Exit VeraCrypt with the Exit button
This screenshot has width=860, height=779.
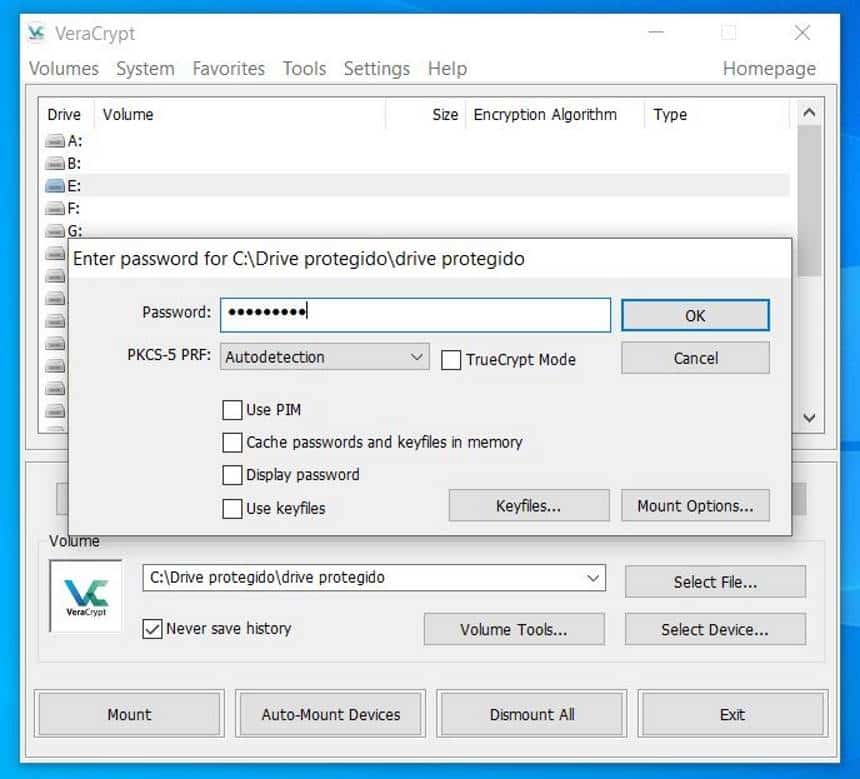(x=733, y=714)
